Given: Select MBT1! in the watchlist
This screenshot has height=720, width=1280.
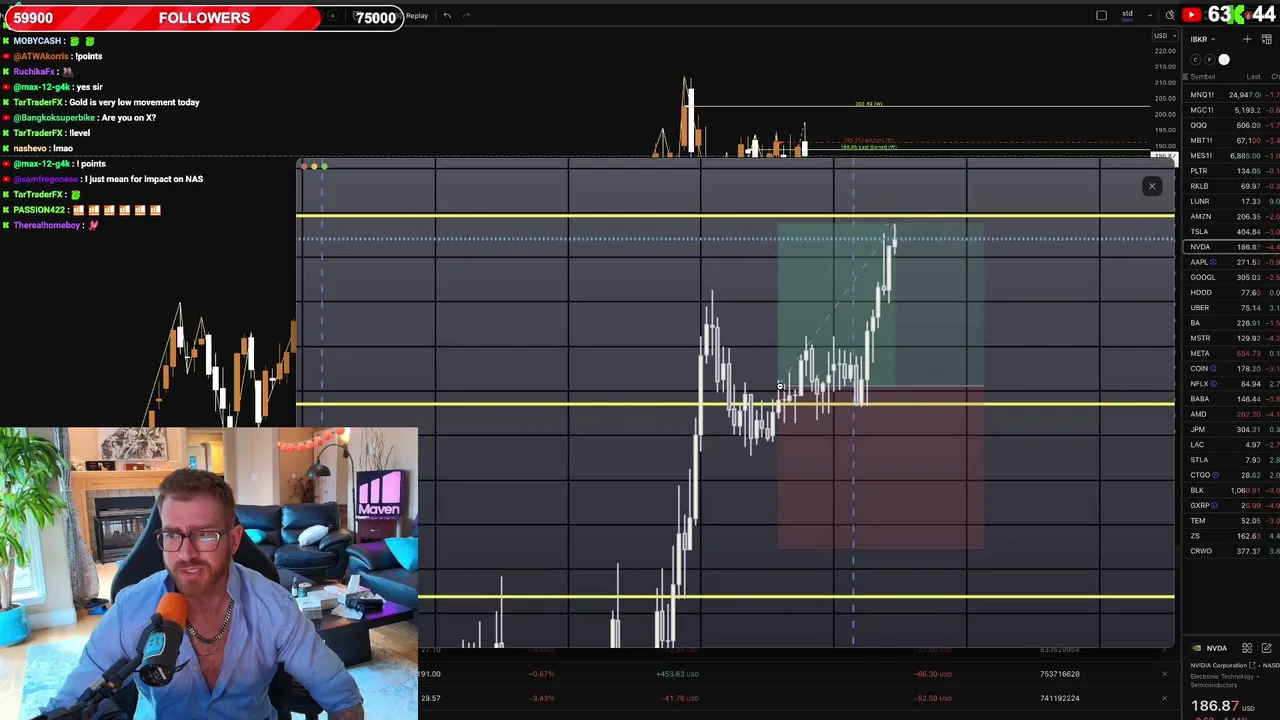Looking at the screenshot, I should coord(1232,141).
